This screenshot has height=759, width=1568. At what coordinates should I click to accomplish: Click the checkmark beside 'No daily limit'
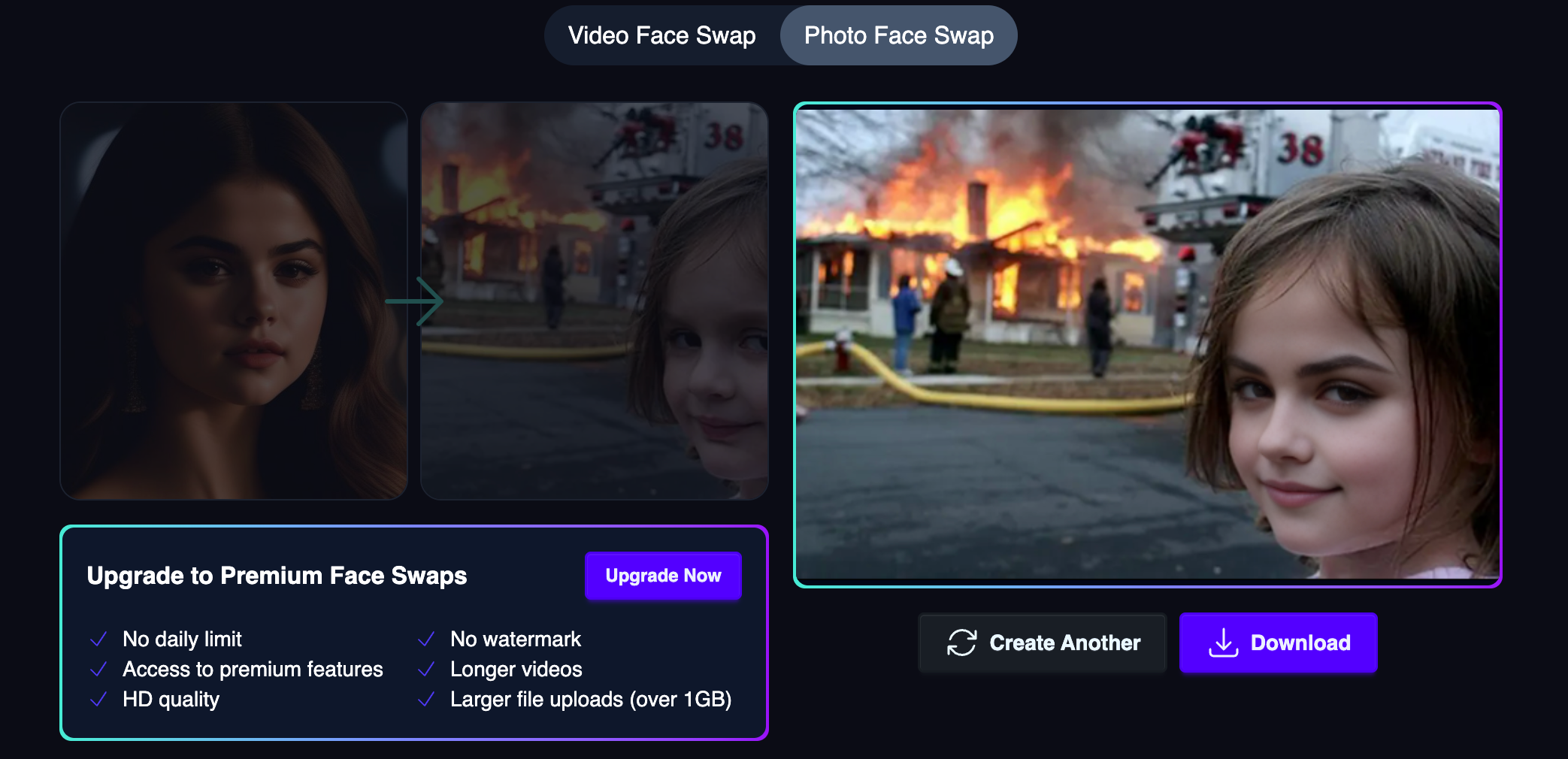click(98, 639)
